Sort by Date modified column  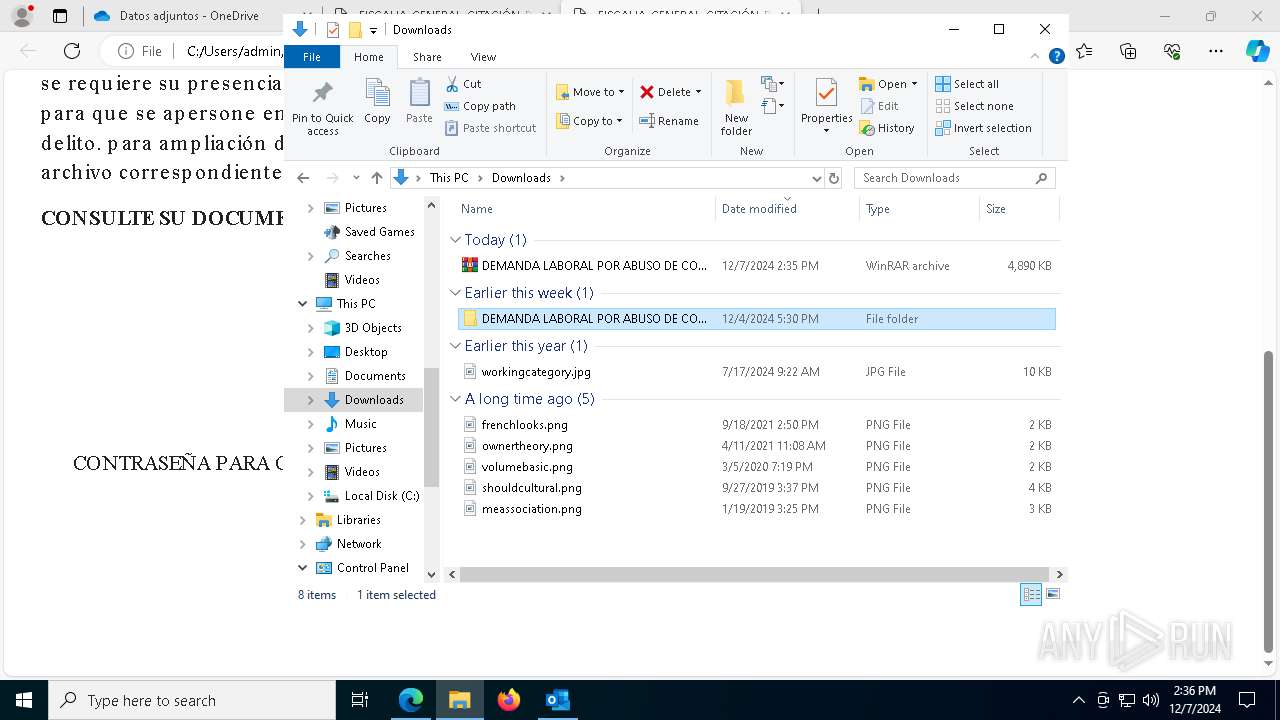point(787,209)
